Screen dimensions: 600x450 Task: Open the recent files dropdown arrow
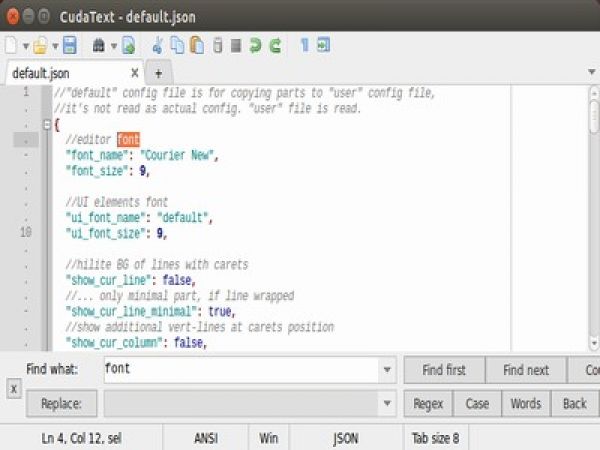click(x=55, y=47)
